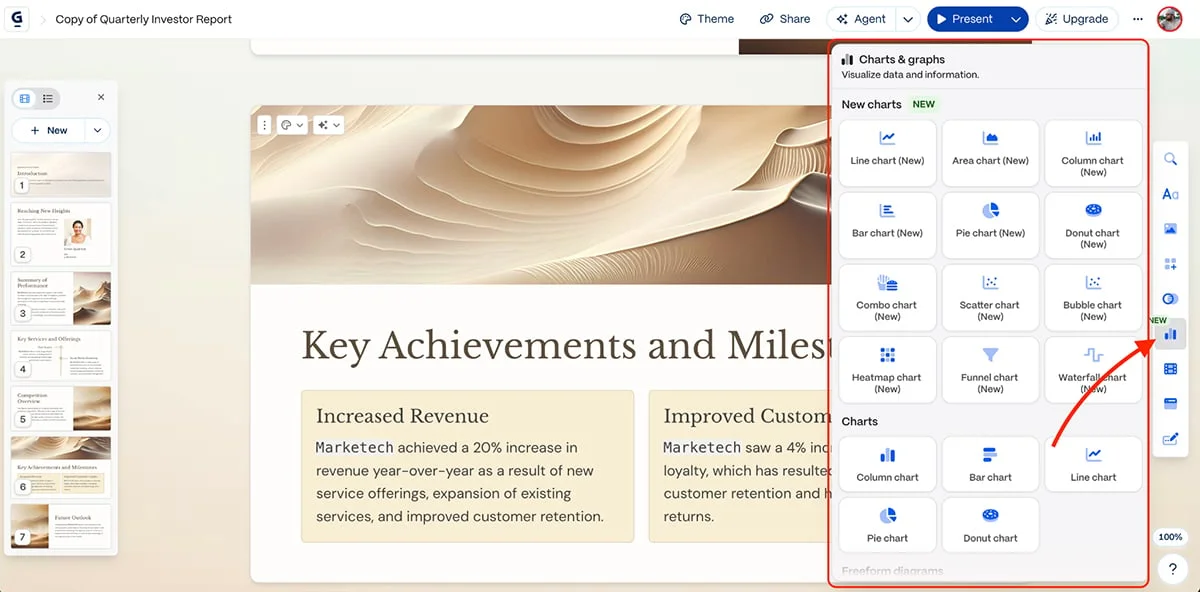Click the 'Key Achievements and Milest' heading

[x=566, y=345]
